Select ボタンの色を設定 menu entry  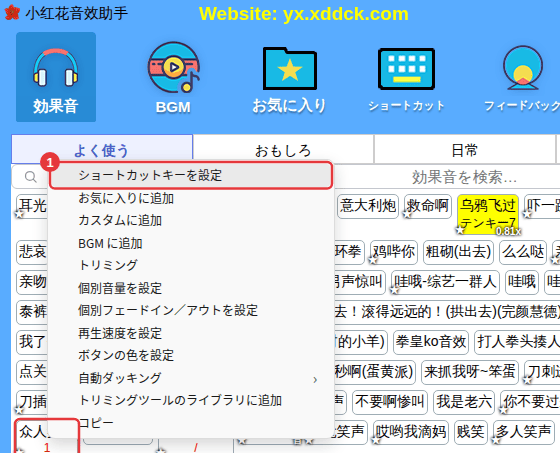[x=191, y=355]
